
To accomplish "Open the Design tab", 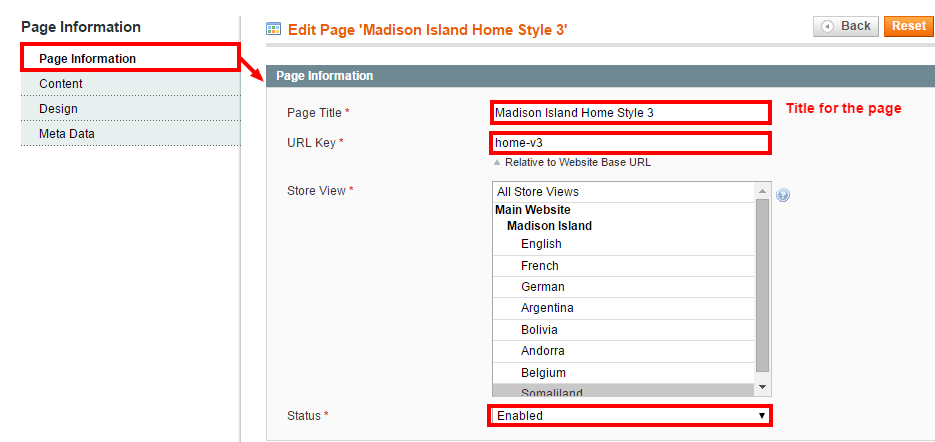I will point(131,109).
